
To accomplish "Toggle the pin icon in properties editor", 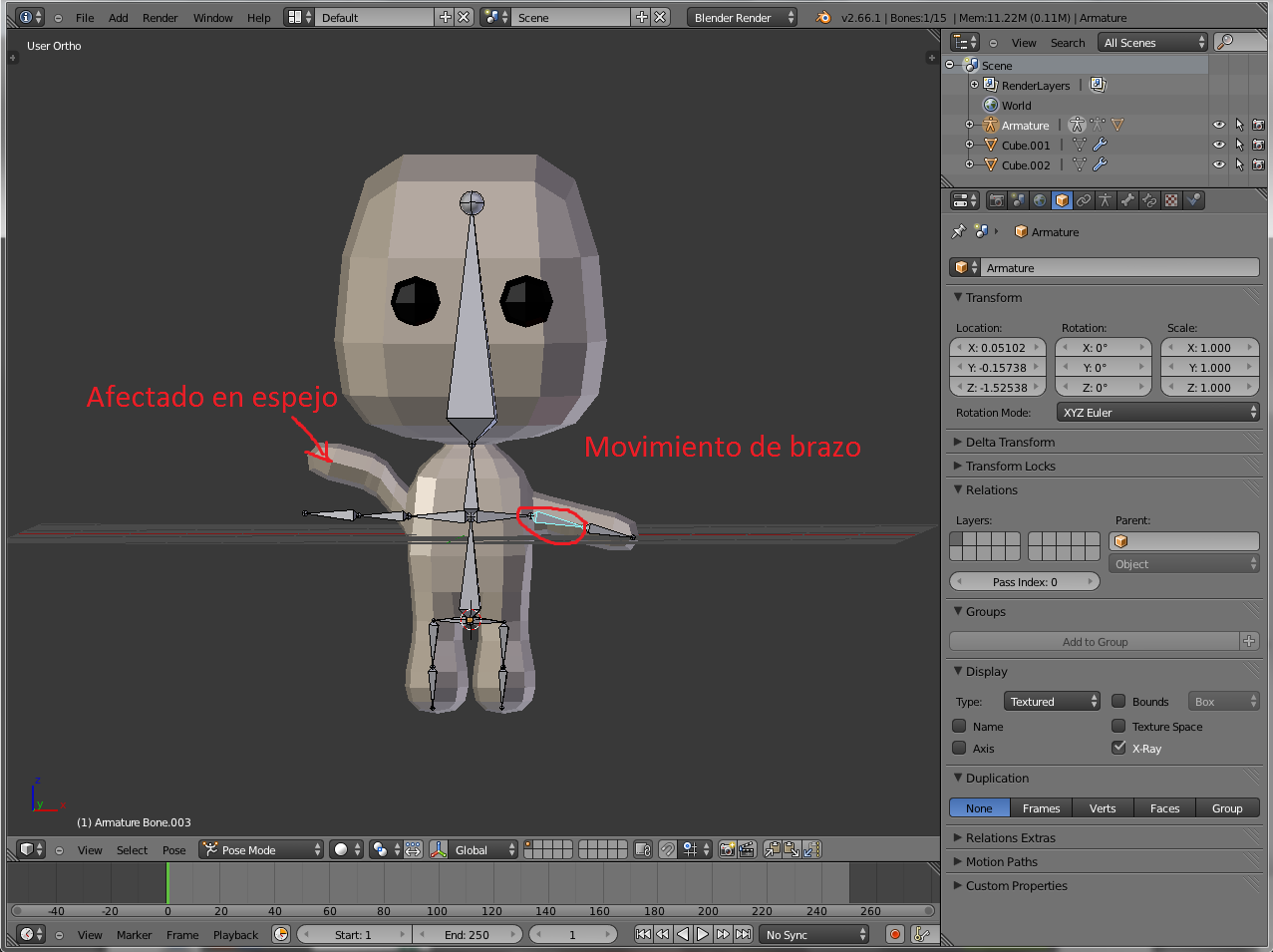I will click(x=959, y=231).
